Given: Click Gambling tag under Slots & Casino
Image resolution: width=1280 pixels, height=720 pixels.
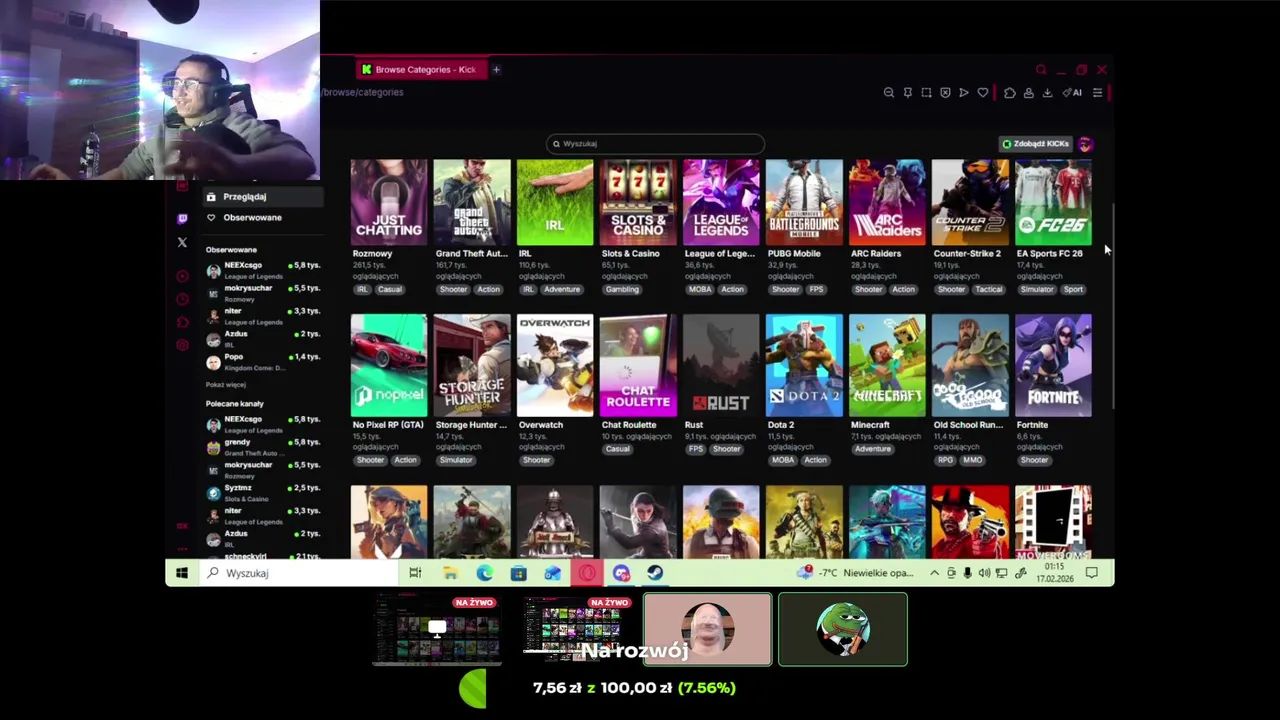Looking at the screenshot, I should click(x=622, y=290).
